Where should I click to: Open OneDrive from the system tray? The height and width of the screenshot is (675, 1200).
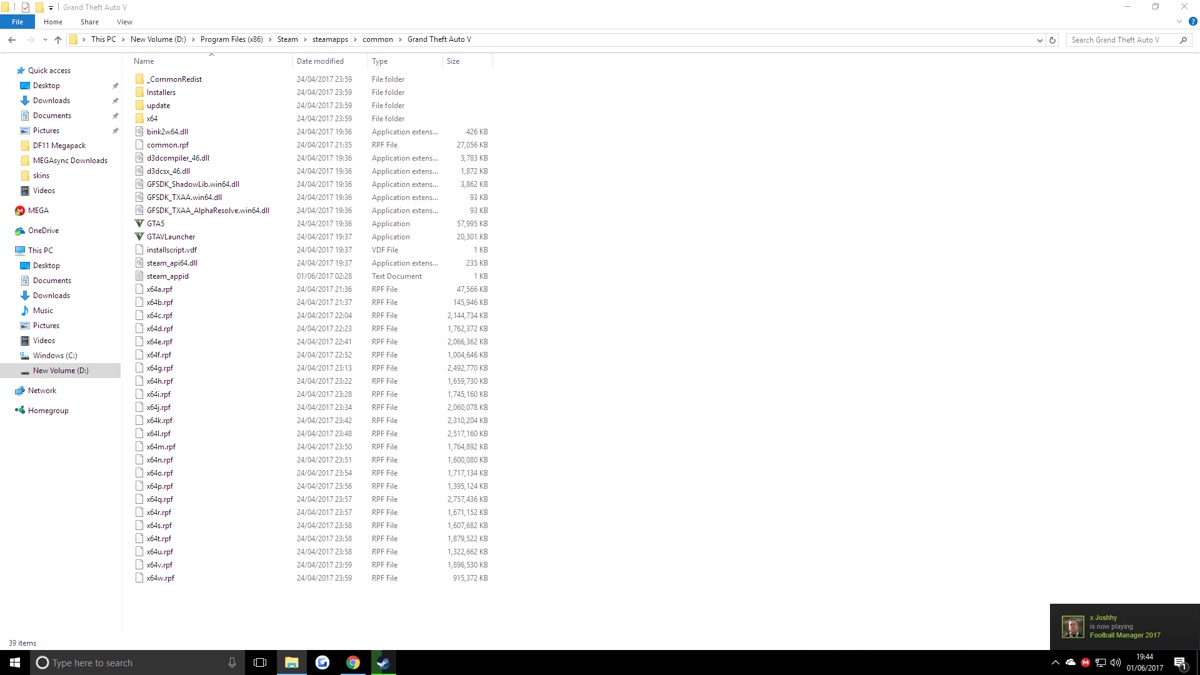click(1070, 662)
